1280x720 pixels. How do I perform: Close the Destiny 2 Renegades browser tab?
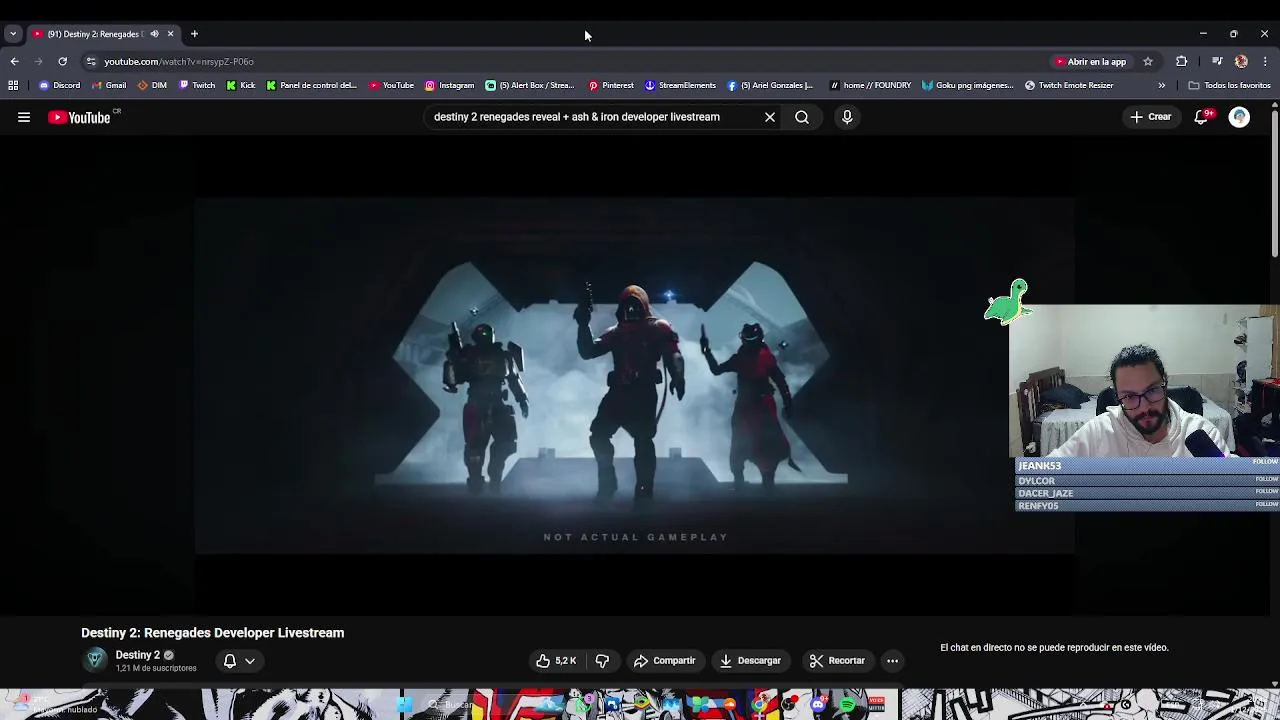pos(170,34)
